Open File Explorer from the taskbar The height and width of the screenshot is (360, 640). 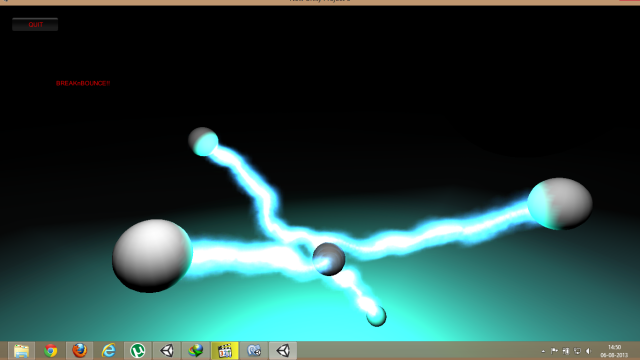pyautogui.click(x=21, y=351)
